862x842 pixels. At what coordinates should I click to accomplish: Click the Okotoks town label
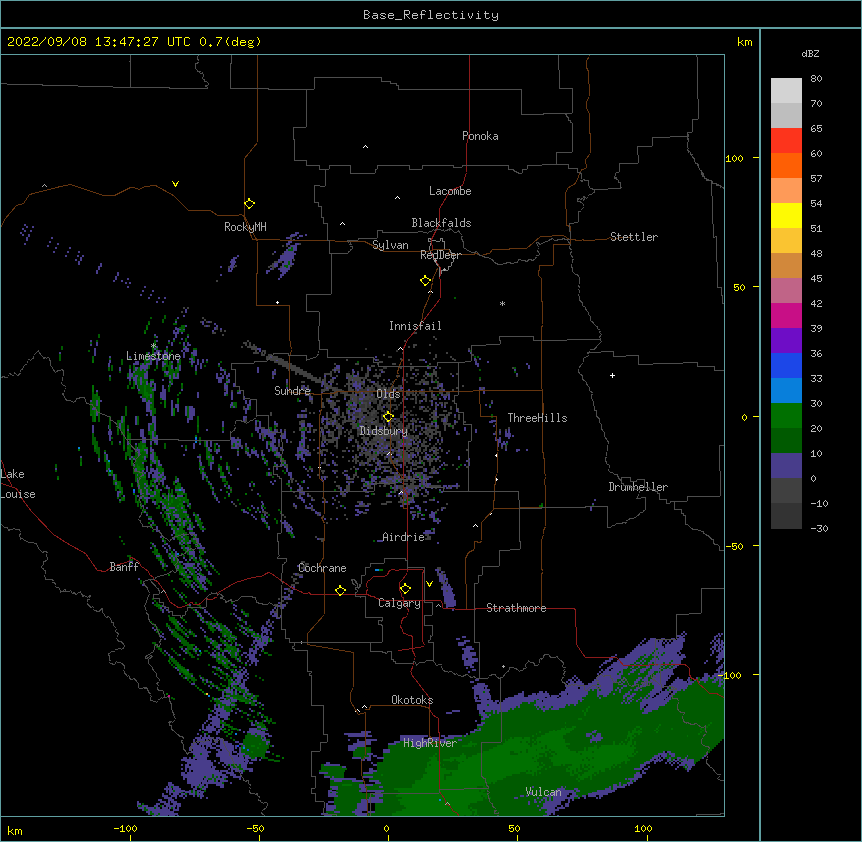click(x=412, y=700)
